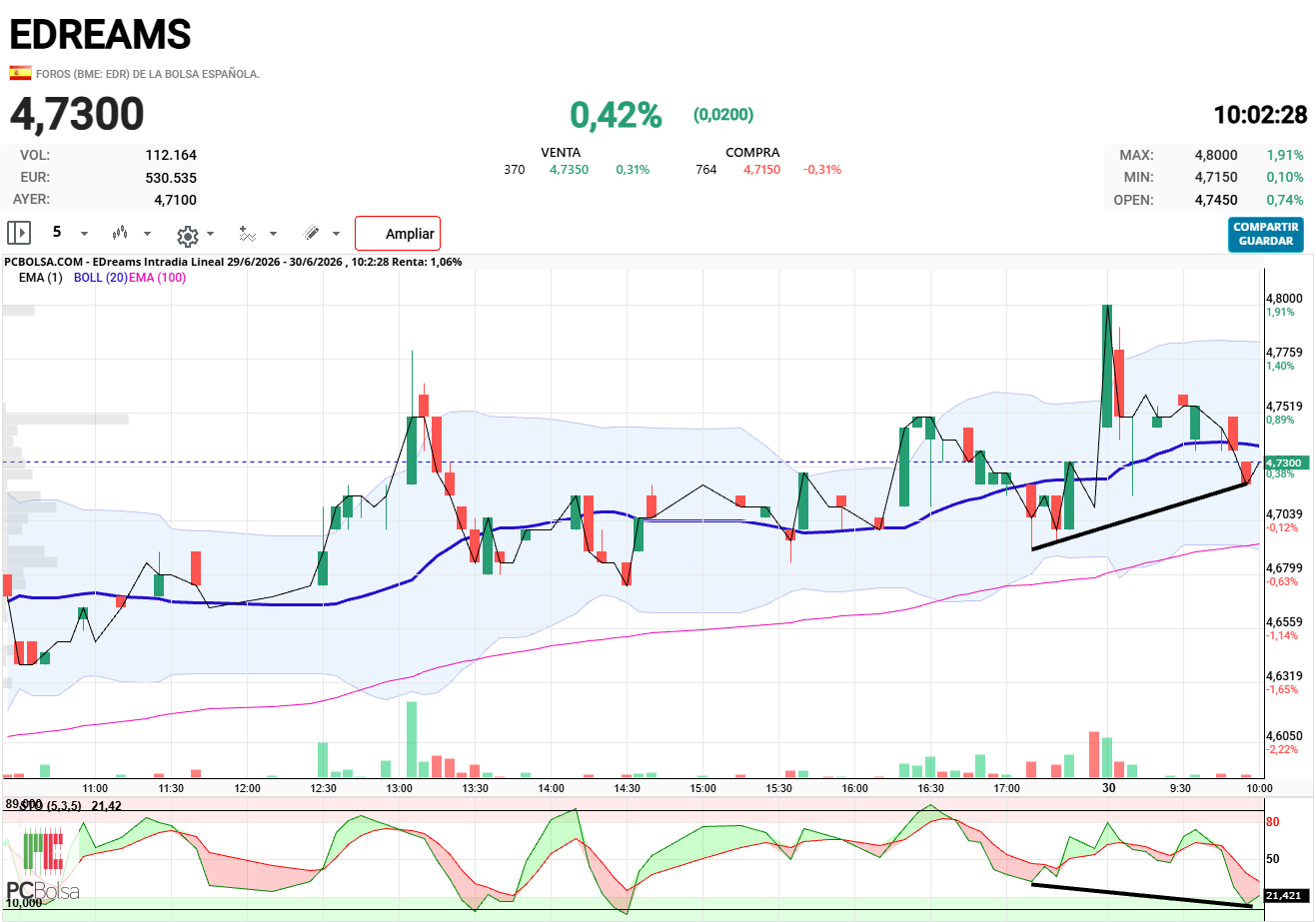Click the OPEN value 4,7450

pyautogui.click(x=1216, y=200)
